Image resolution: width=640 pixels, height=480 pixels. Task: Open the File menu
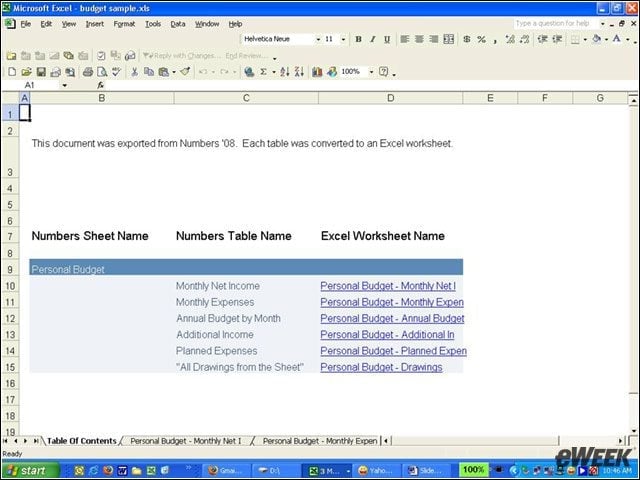pyautogui.click(x=25, y=24)
